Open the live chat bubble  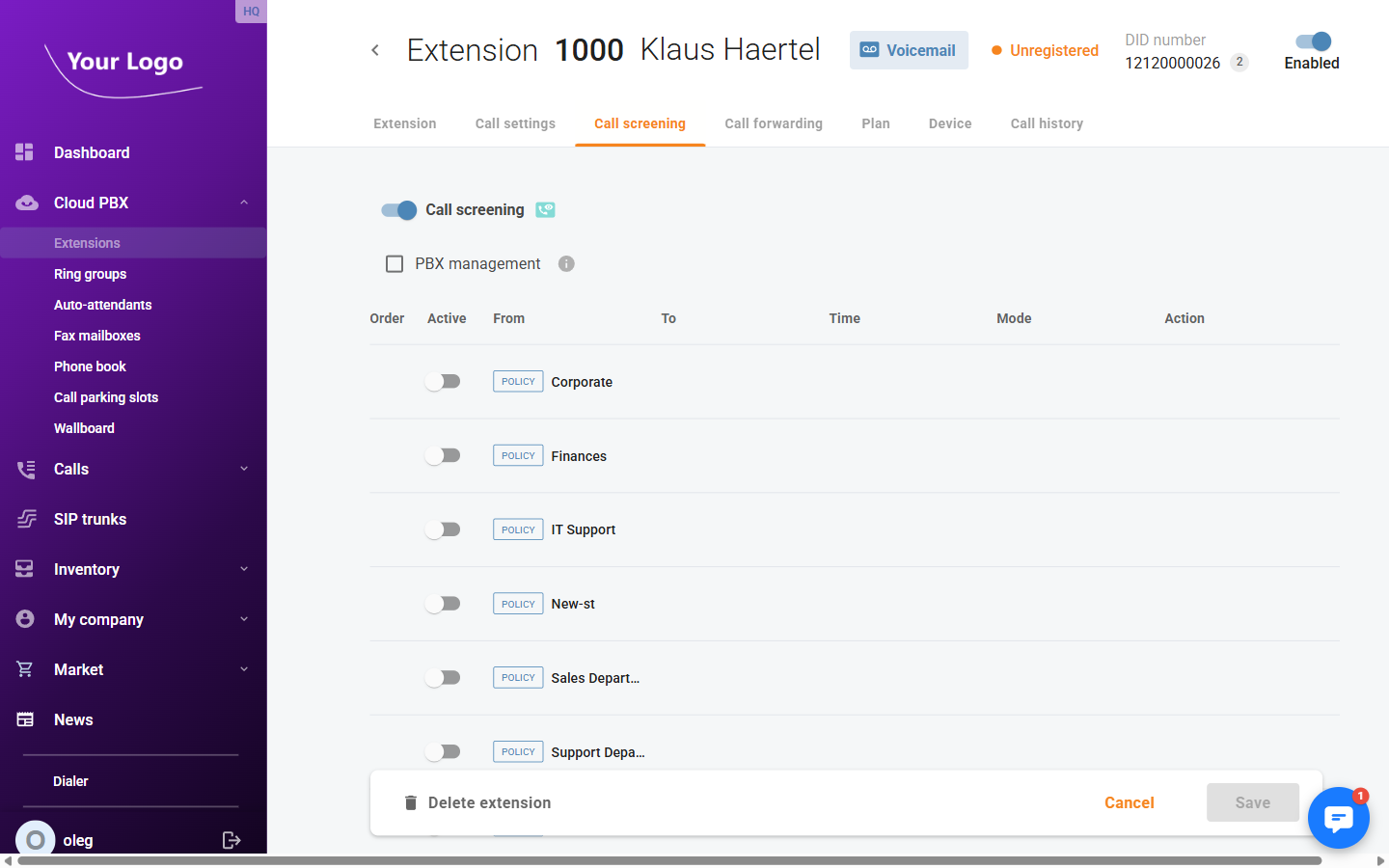point(1338,818)
